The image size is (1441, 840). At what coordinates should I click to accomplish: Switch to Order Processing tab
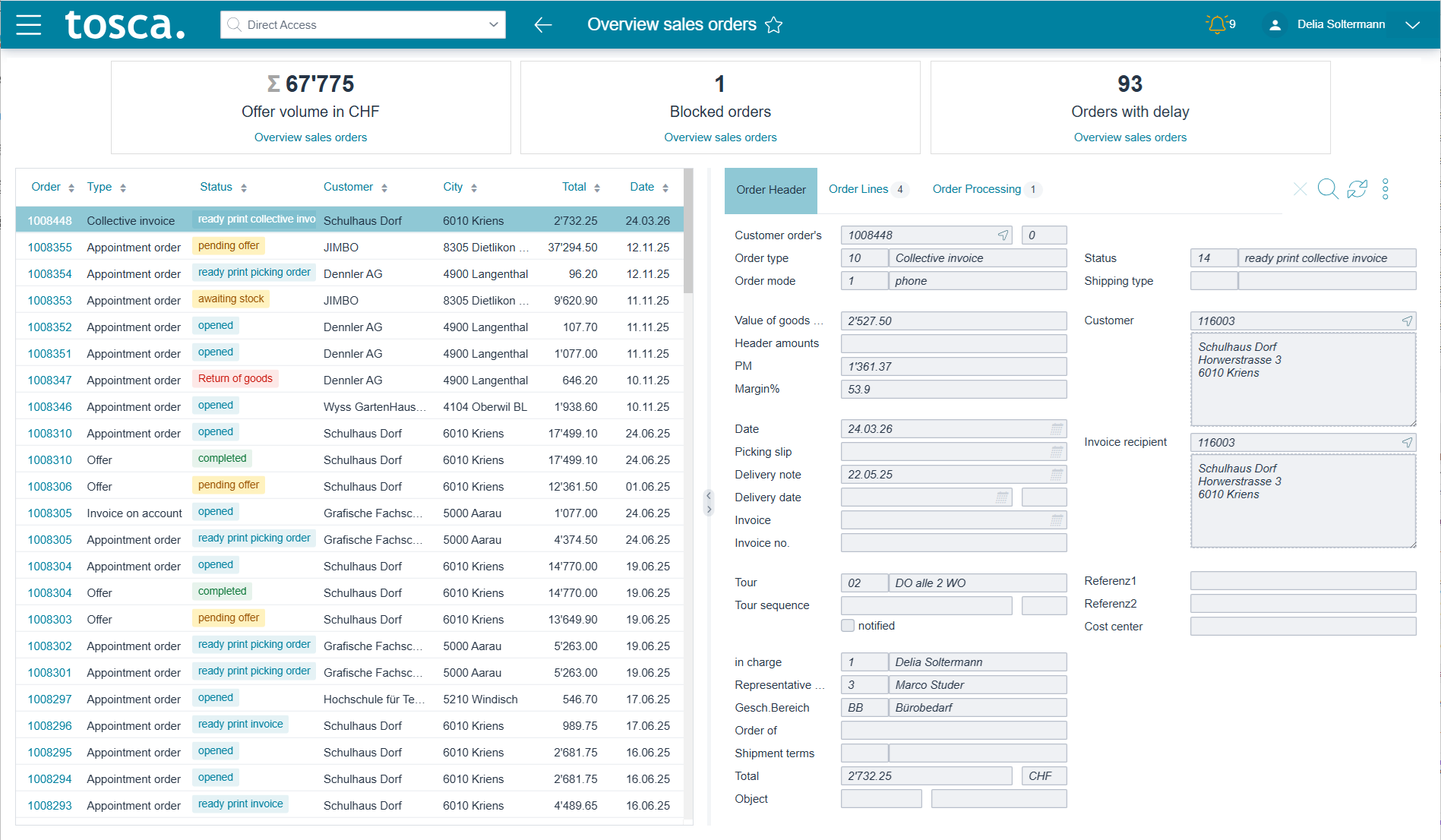(x=986, y=189)
